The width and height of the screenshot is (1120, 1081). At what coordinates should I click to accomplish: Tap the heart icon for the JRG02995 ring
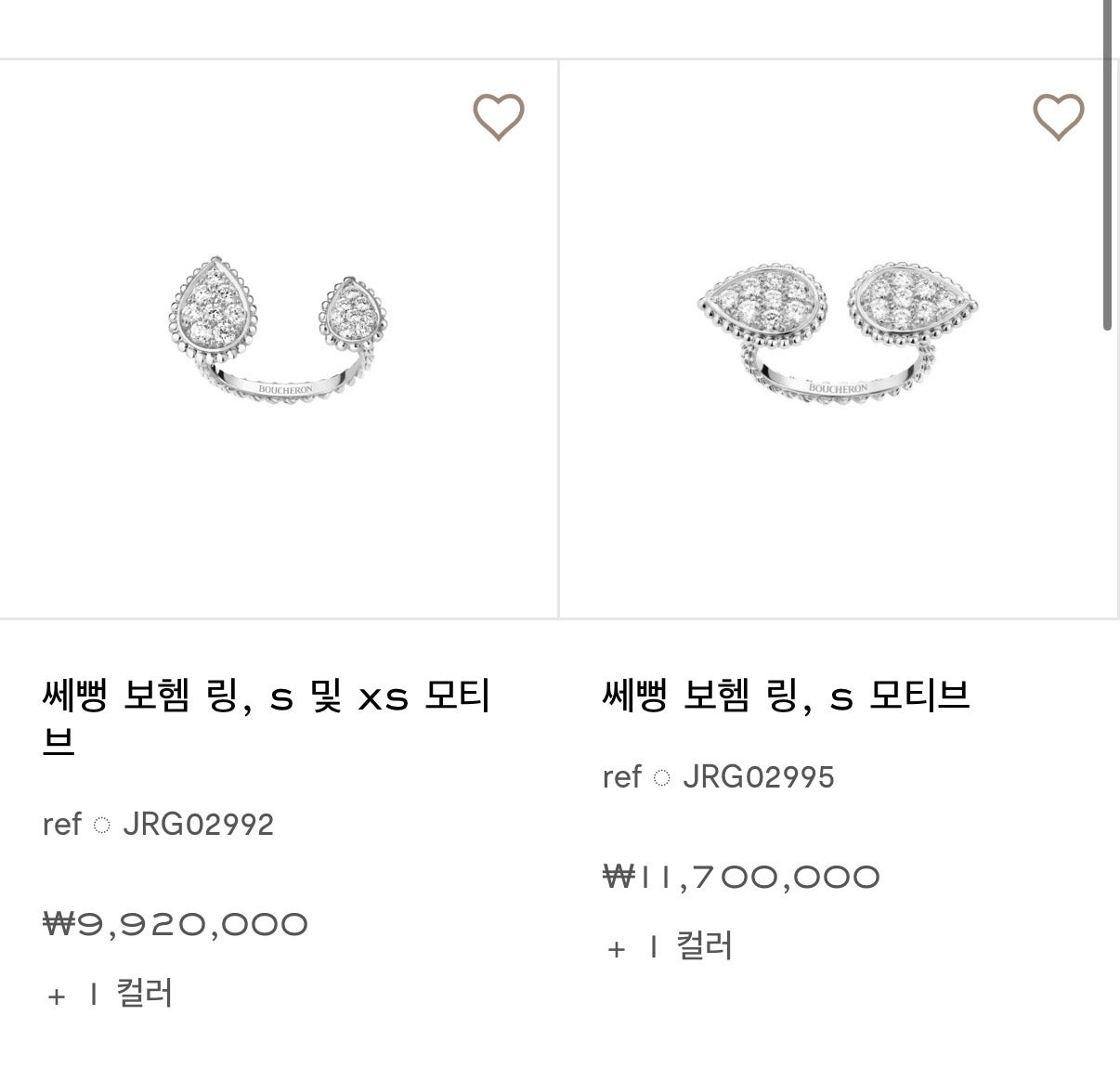pos(1059,117)
